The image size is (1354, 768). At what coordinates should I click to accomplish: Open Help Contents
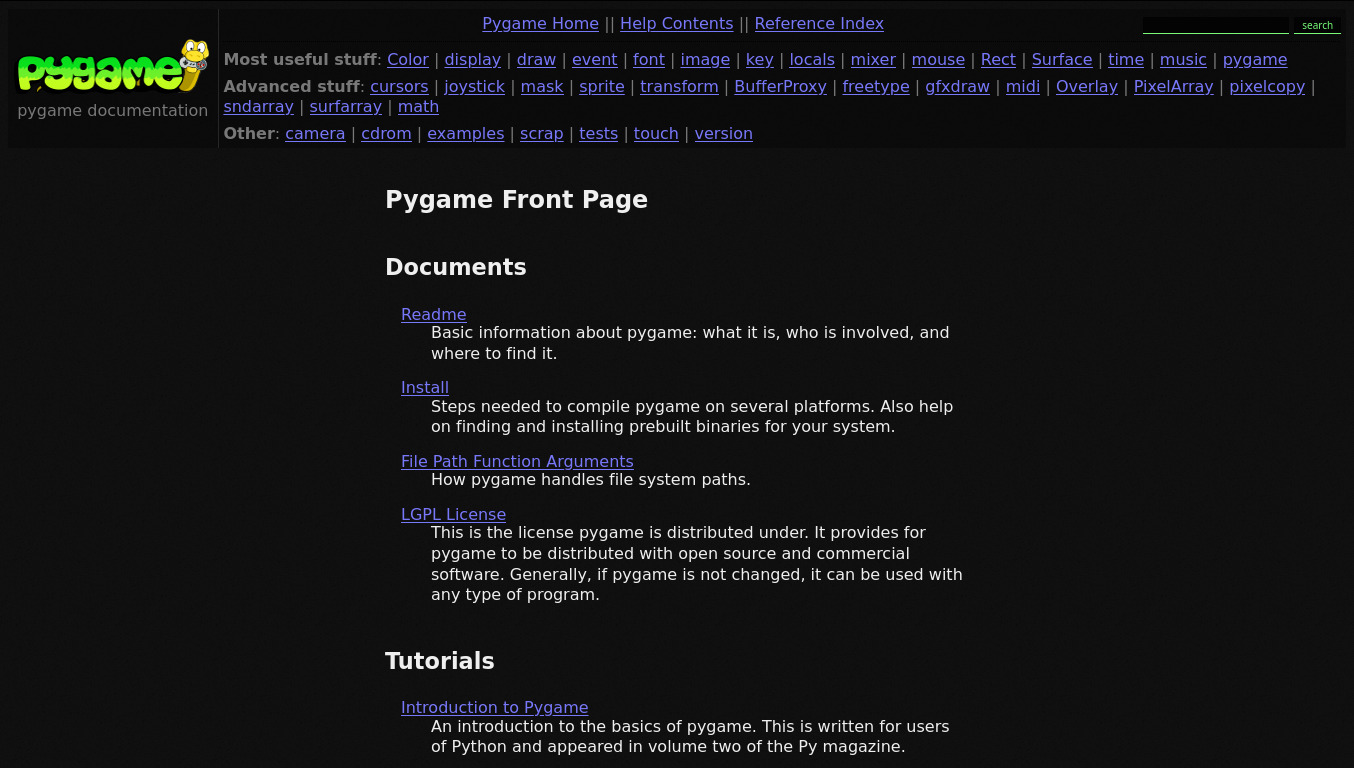coord(676,24)
